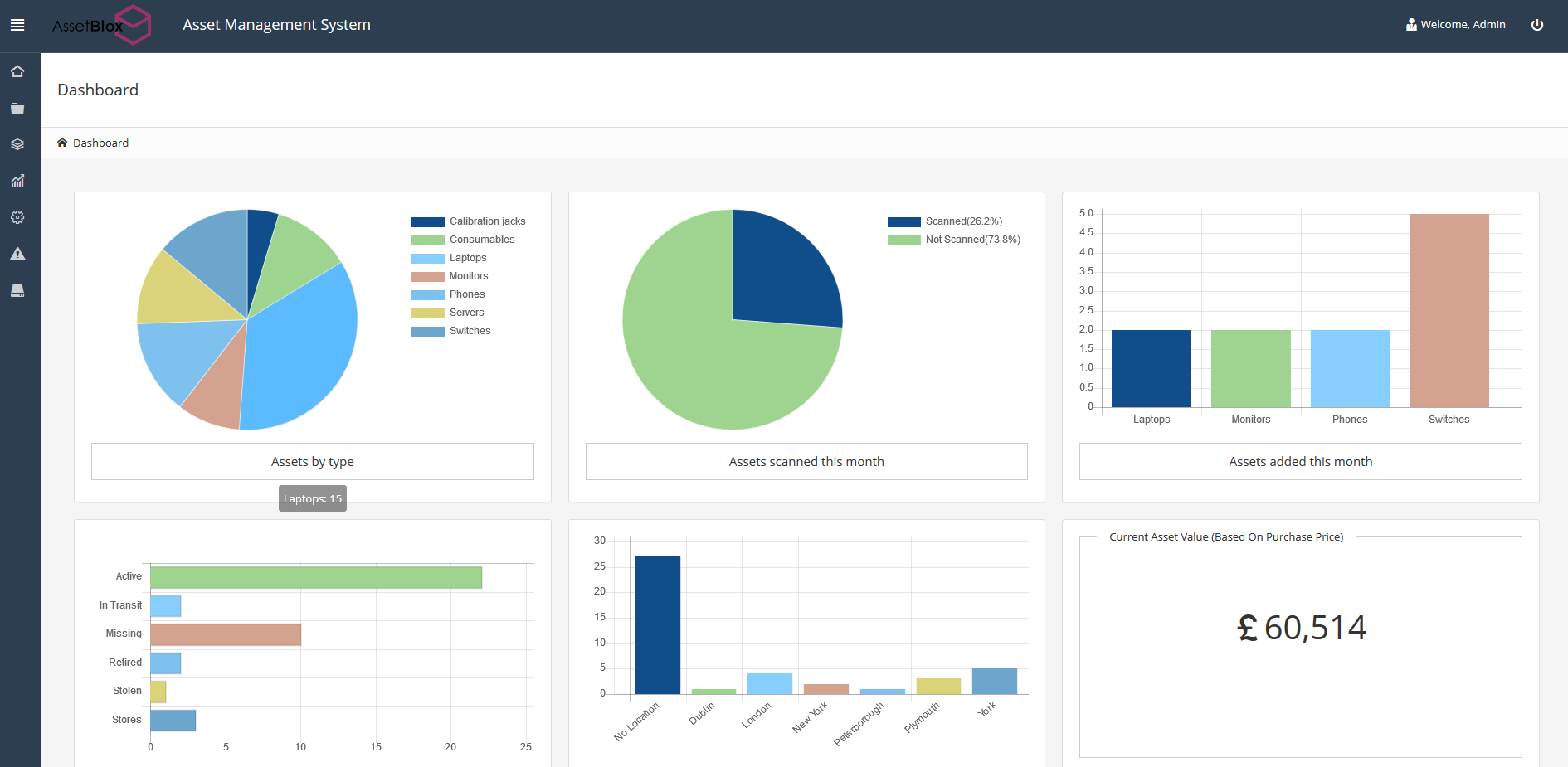Click the Dashboard breadcrumb link
The width and height of the screenshot is (1568, 767).
(x=100, y=143)
